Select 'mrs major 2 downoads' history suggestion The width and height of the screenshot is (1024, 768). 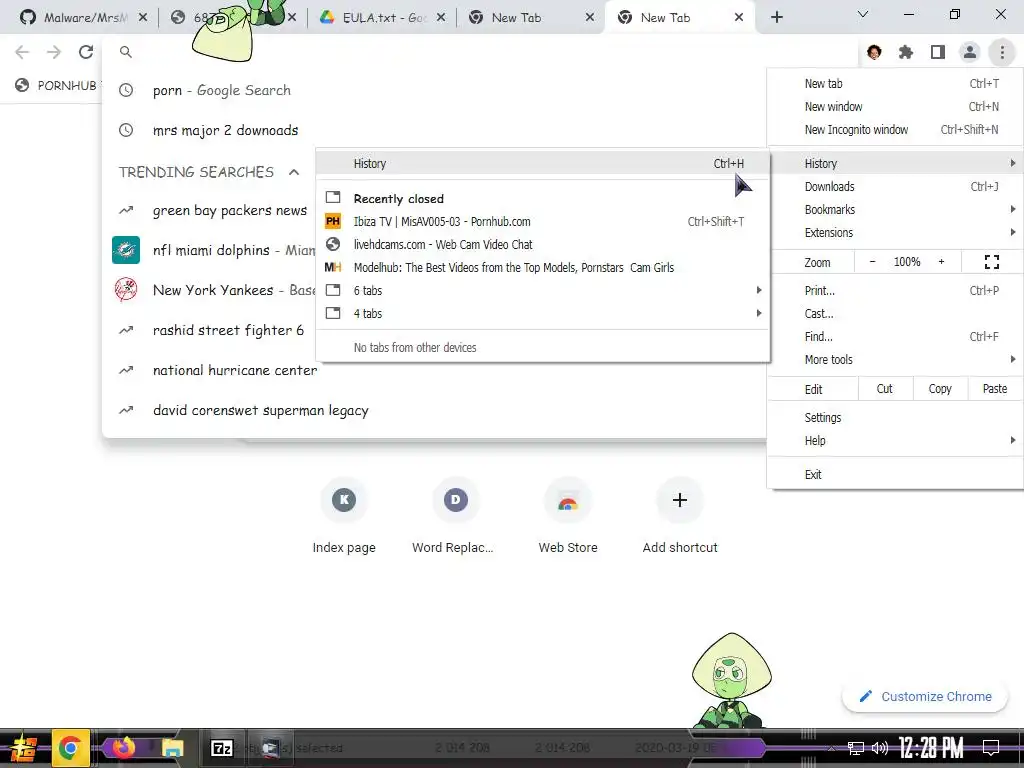pyautogui.click(x=434, y=131)
